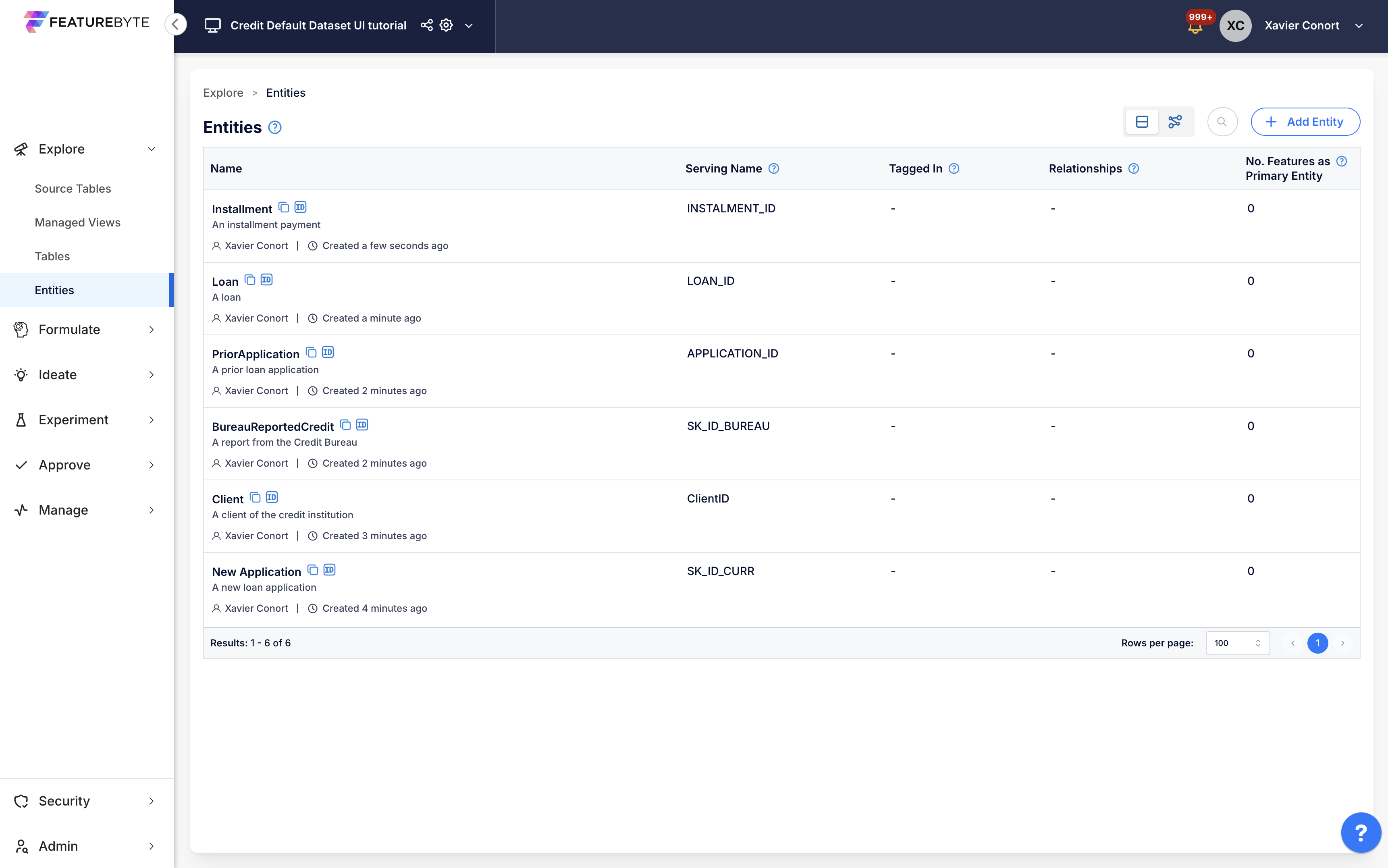This screenshot has width=1388, height=868.
Task: Click the Serving Name column help icon
Action: pyautogui.click(x=774, y=168)
